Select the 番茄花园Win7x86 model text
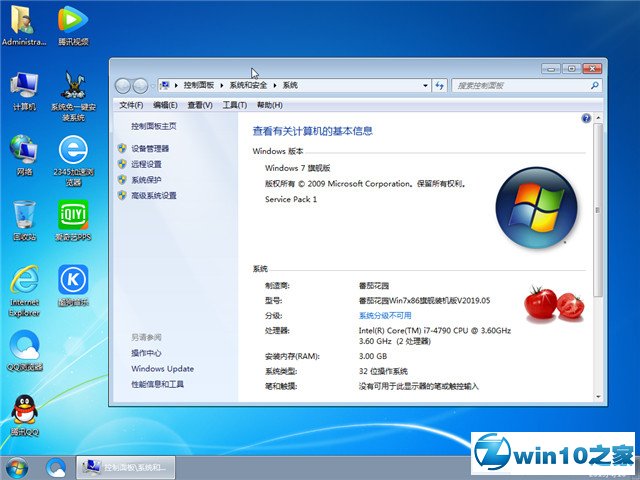 (424, 300)
